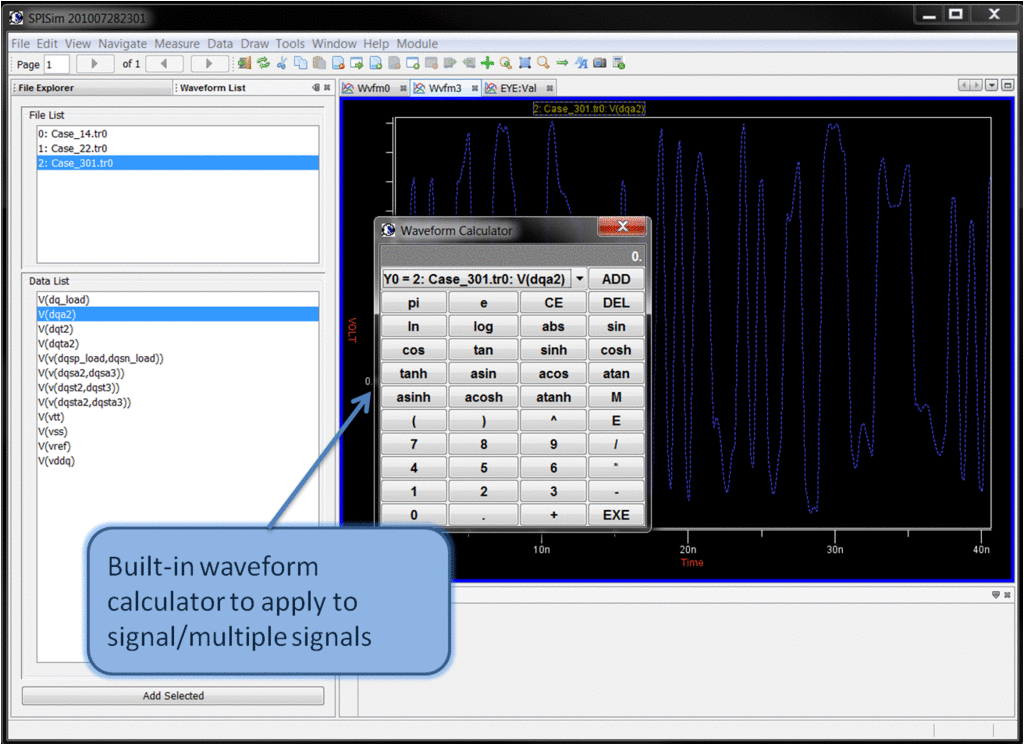Open the Y0 signal dropdown in calculator
The width and height of the screenshot is (1024, 745).
[x=579, y=279]
